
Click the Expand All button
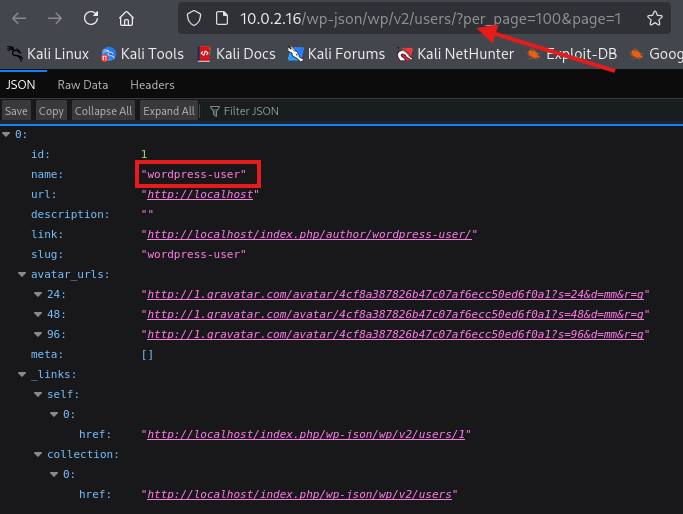pyautogui.click(x=168, y=111)
